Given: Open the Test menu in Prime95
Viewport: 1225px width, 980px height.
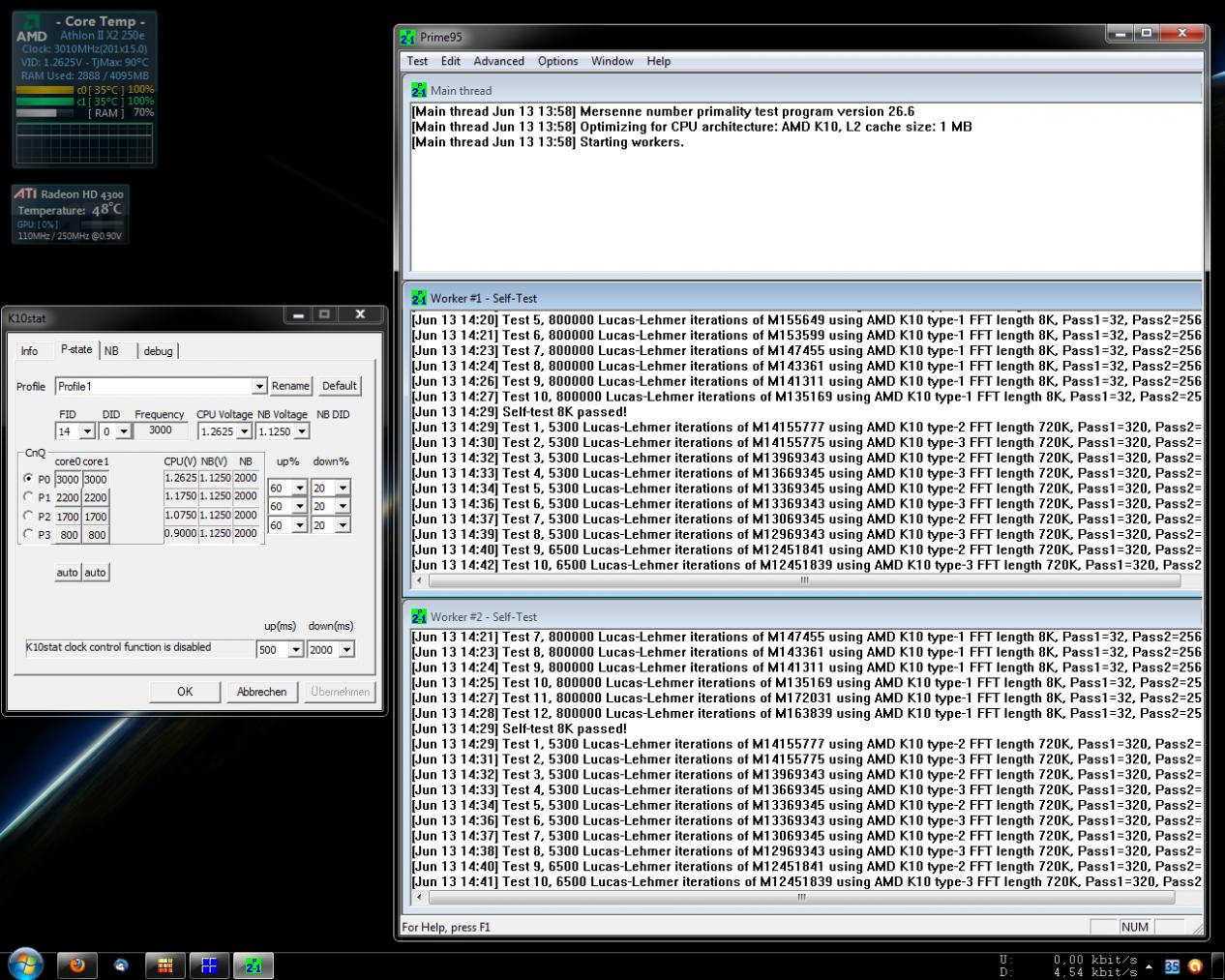Looking at the screenshot, I should click(417, 61).
